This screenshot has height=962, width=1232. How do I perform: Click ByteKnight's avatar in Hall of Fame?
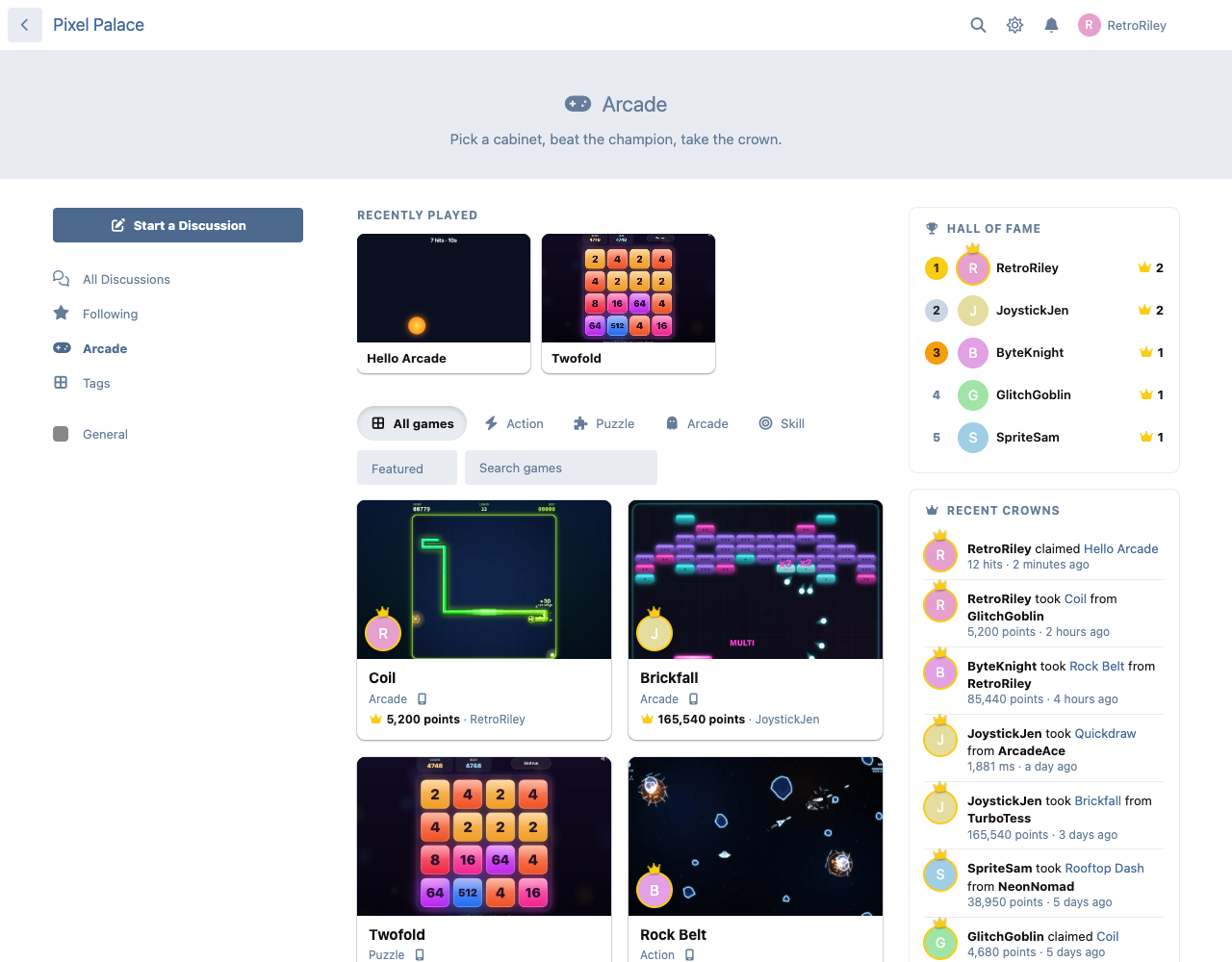point(973,353)
